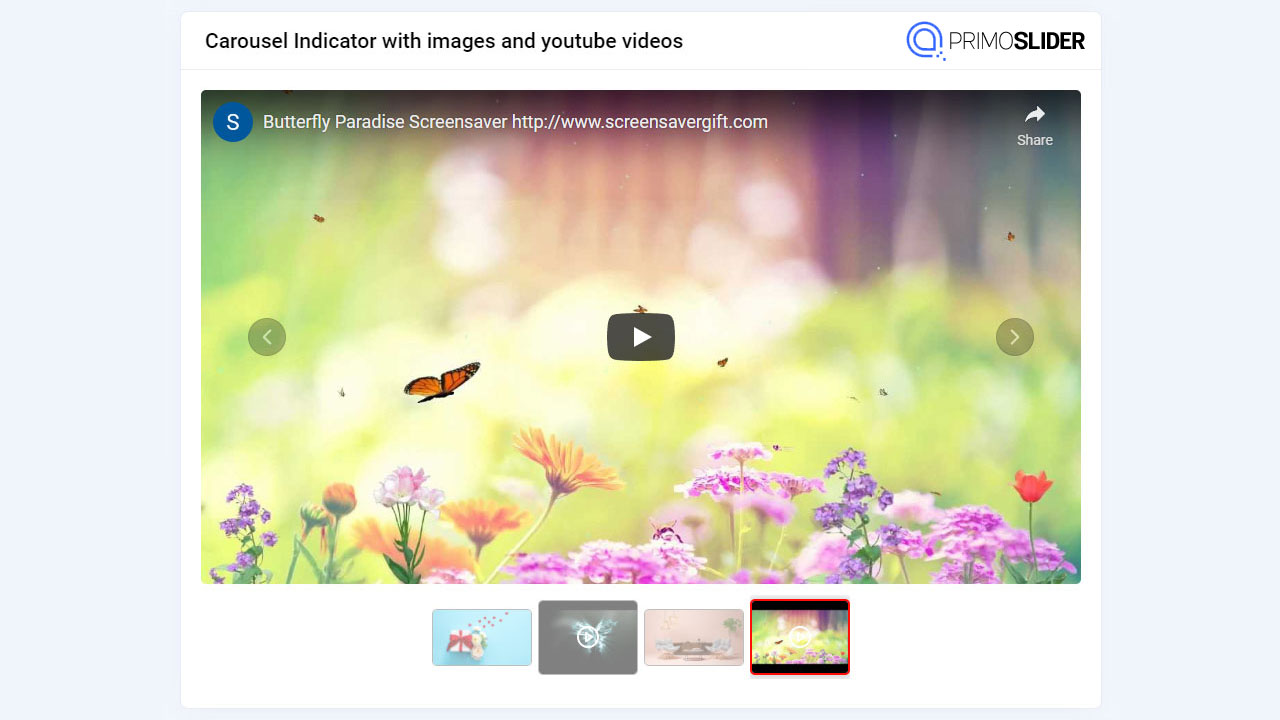Click the play icon on the active butterfly thumbnail
This screenshot has height=720, width=1280.
(799, 637)
